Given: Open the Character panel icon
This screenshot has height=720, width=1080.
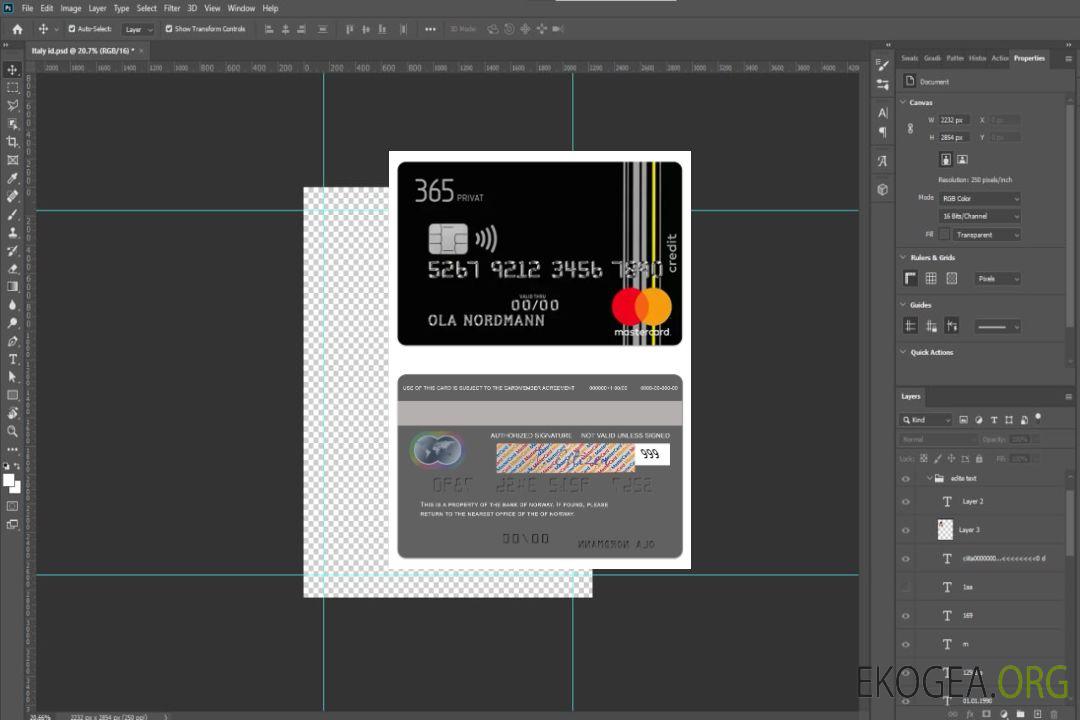Looking at the screenshot, I should coord(883,113).
